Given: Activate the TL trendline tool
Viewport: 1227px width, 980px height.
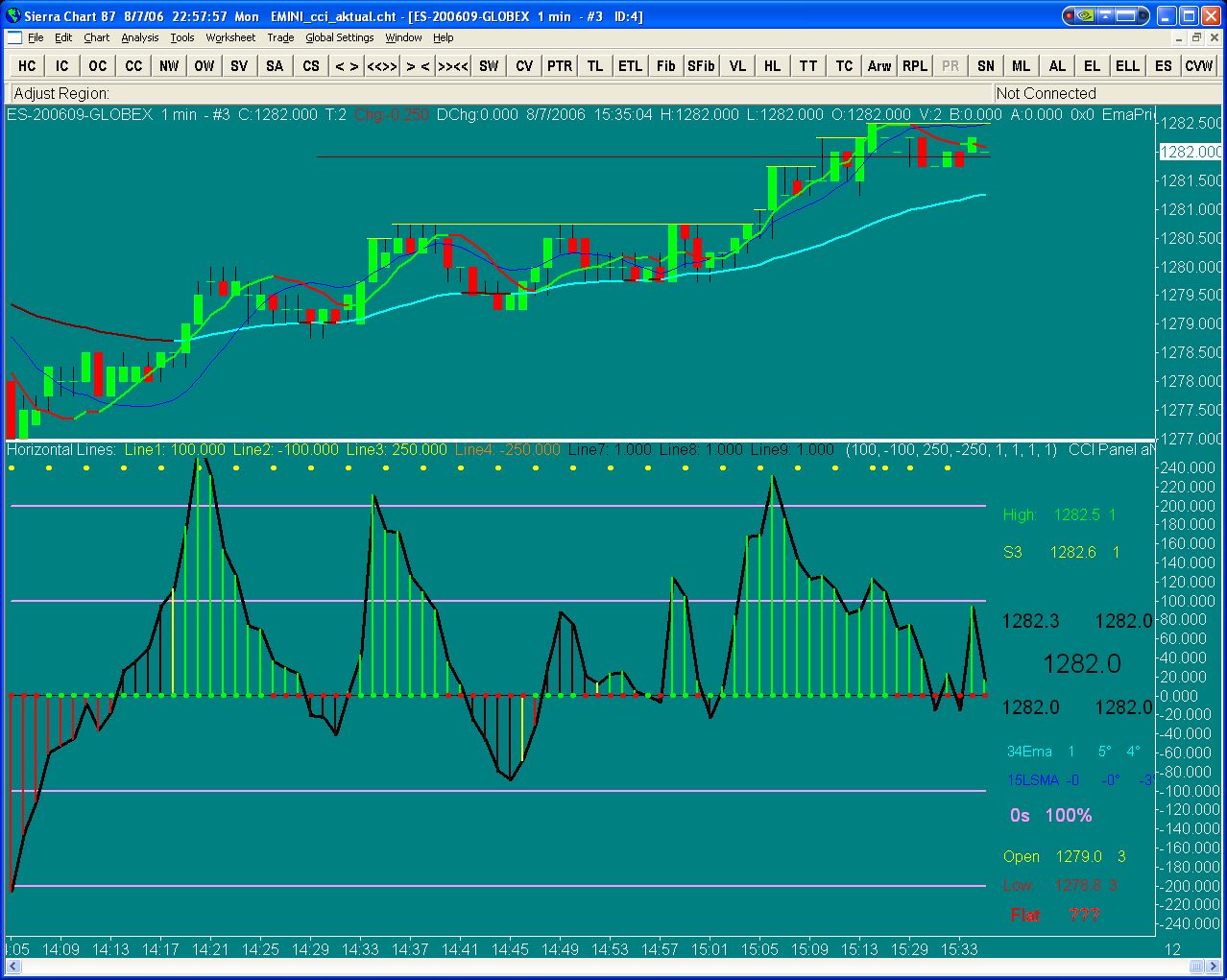Looking at the screenshot, I should click(595, 65).
